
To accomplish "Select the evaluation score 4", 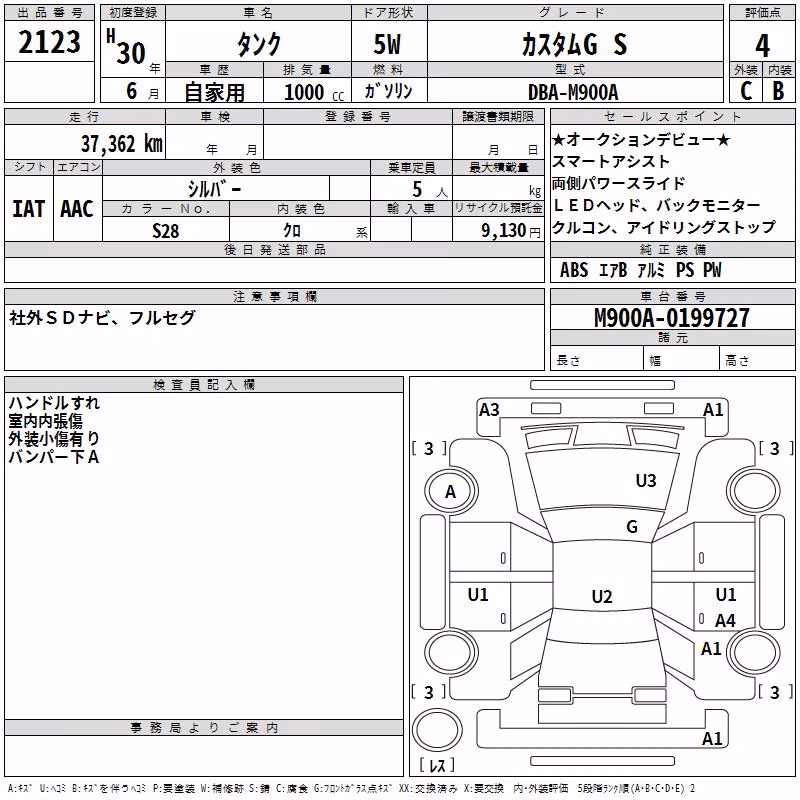I will coord(762,46).
